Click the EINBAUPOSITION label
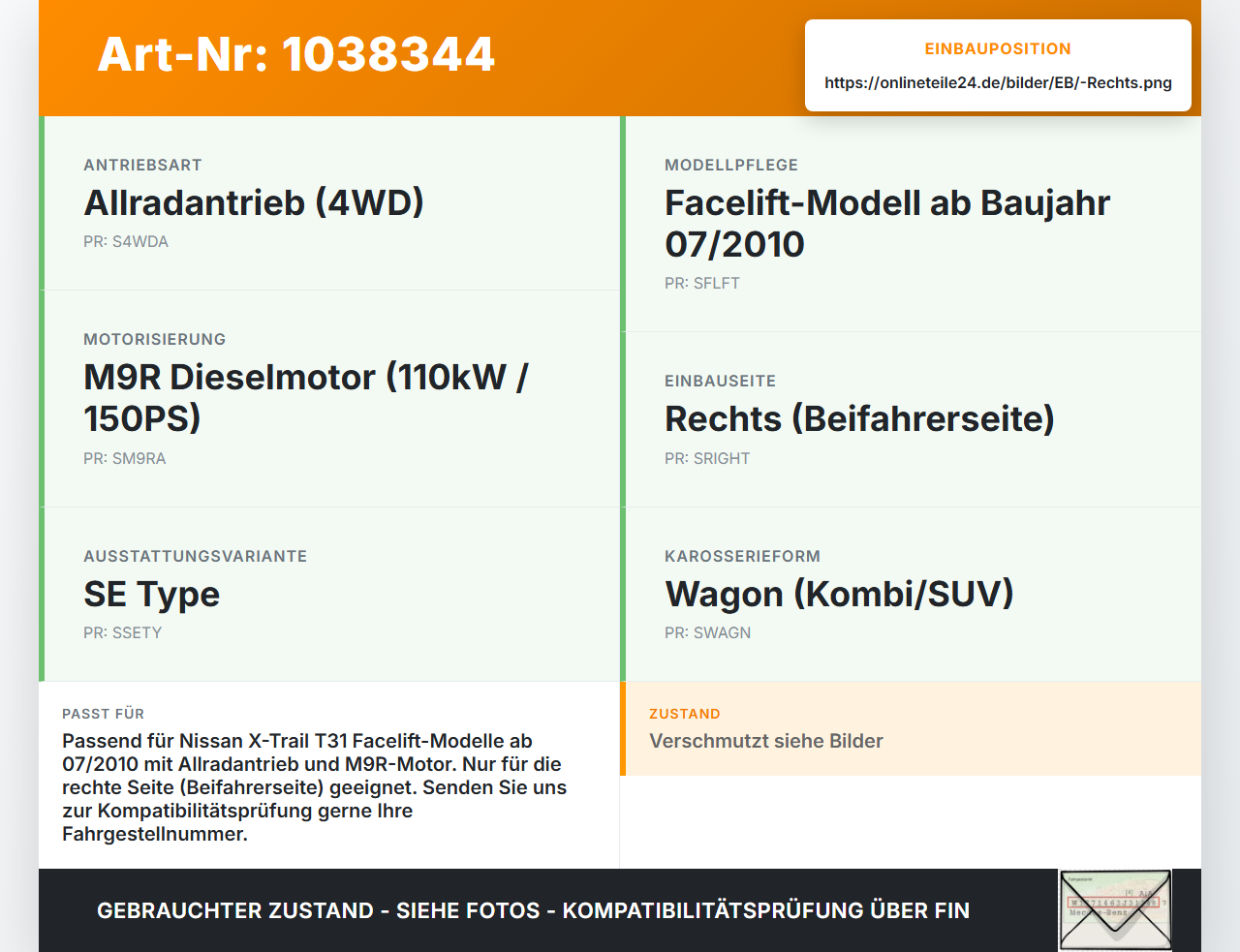 coord(998,48)
